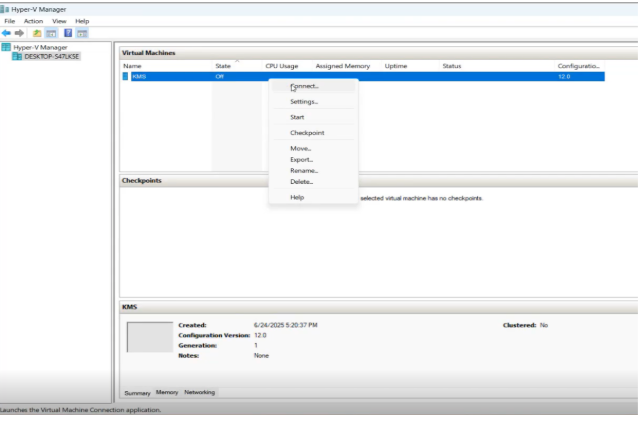Click the Generation value 1

pyautogui.click(x=256, y=345)
